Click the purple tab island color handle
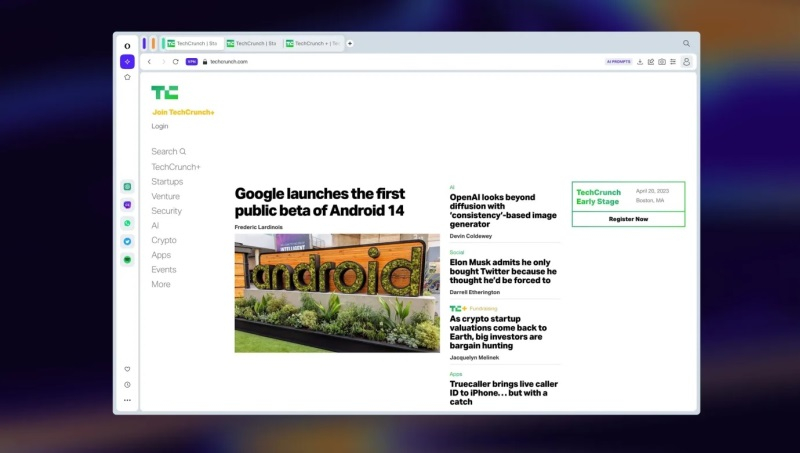 click(144, 43)
